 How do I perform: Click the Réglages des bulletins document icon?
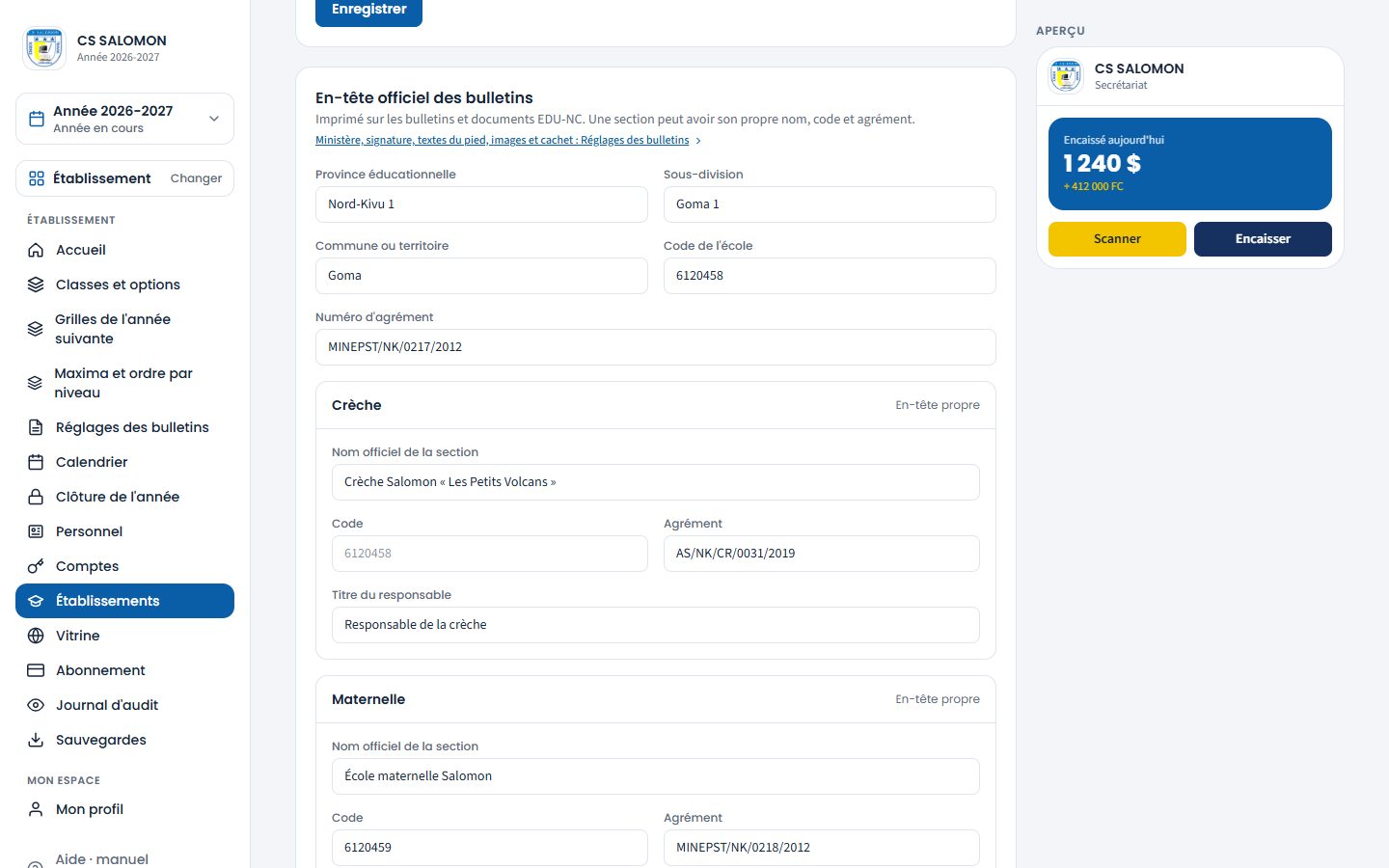pos(36,427)
